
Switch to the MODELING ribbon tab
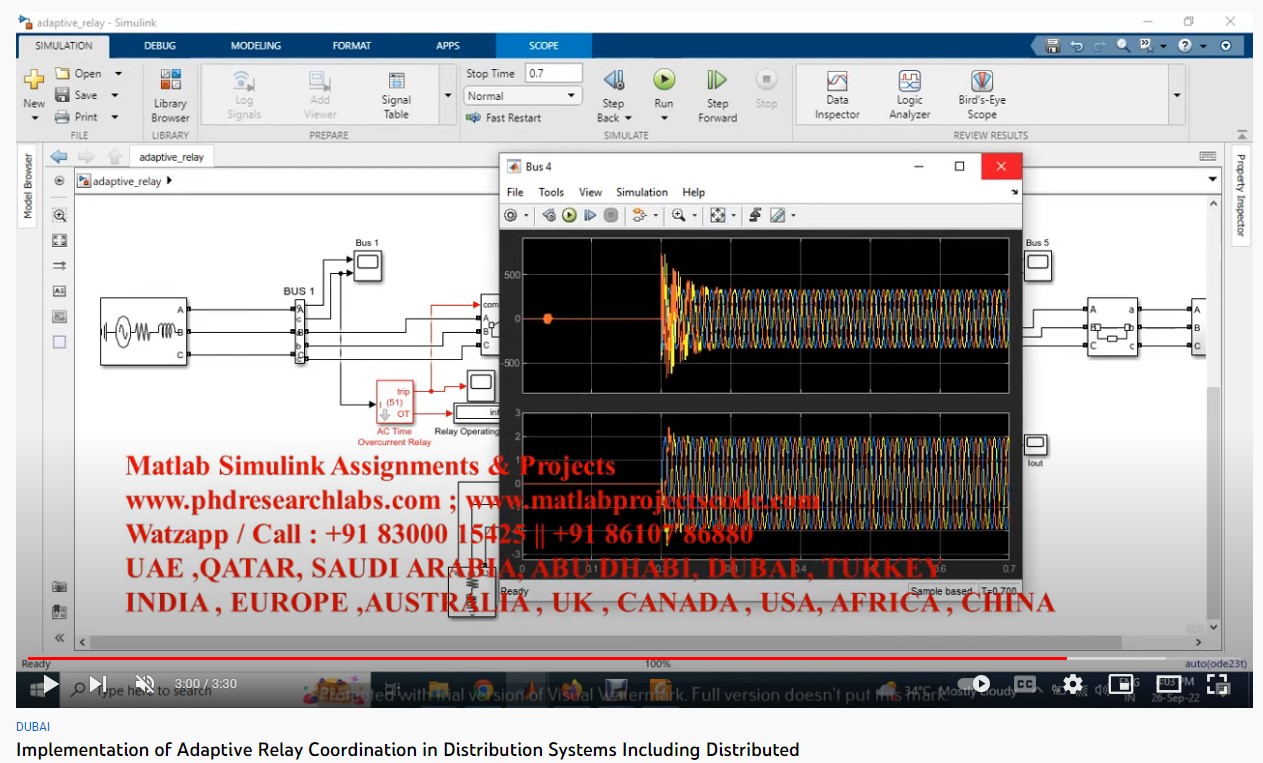256,46
